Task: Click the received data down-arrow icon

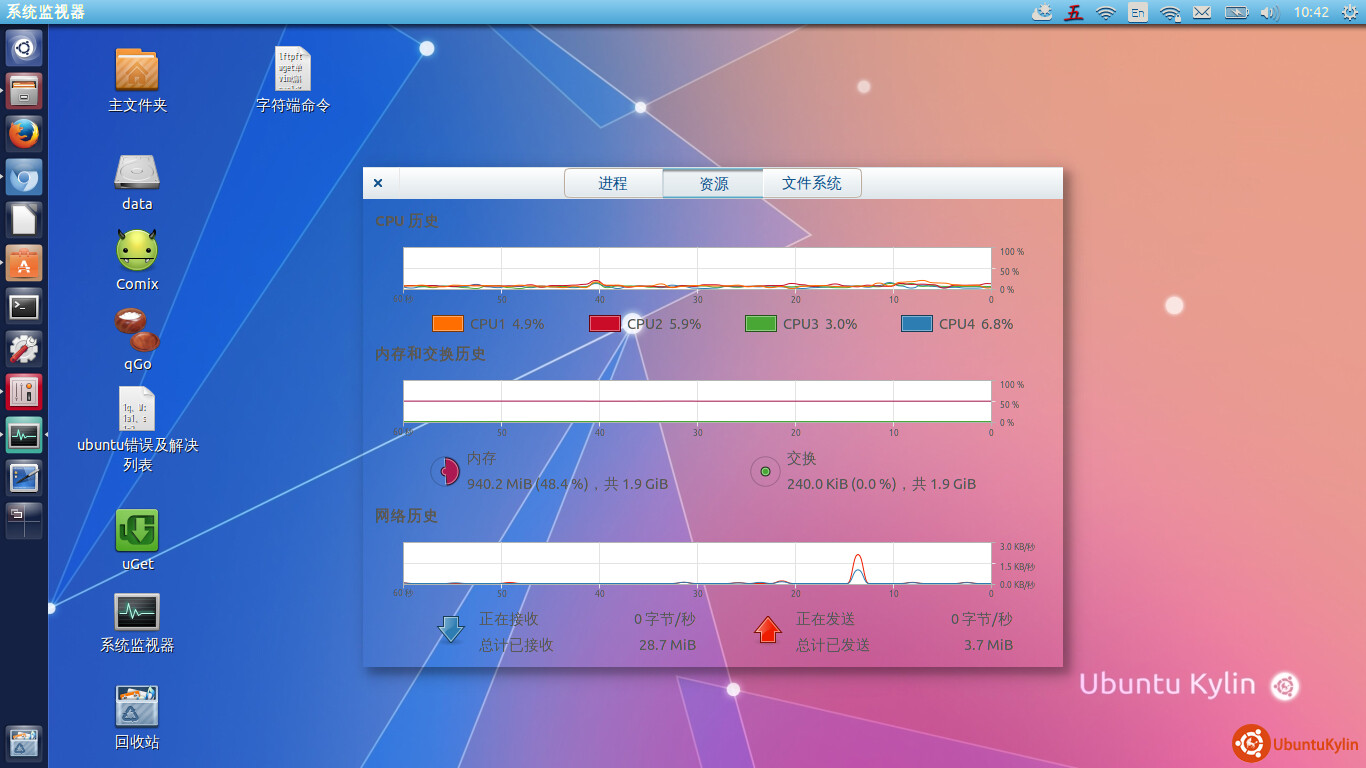Action: (451, 630)
